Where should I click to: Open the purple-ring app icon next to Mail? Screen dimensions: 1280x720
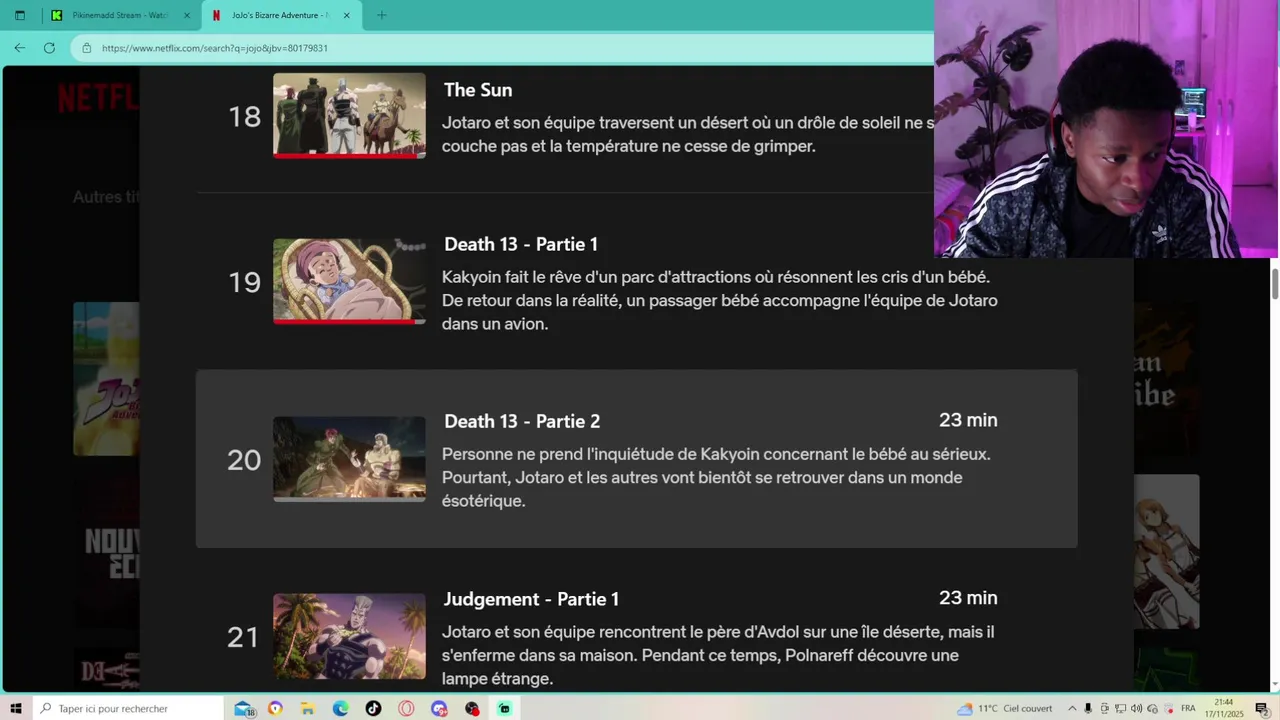tap(275, 708)
